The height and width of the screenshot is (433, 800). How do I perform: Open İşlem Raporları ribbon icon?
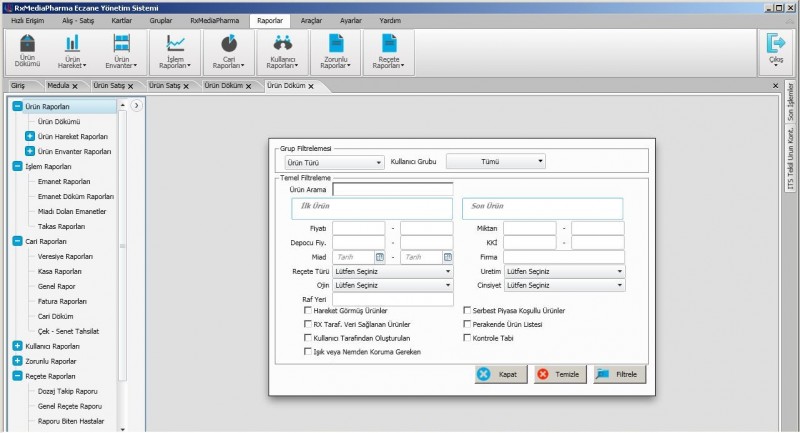coord(175,44)
